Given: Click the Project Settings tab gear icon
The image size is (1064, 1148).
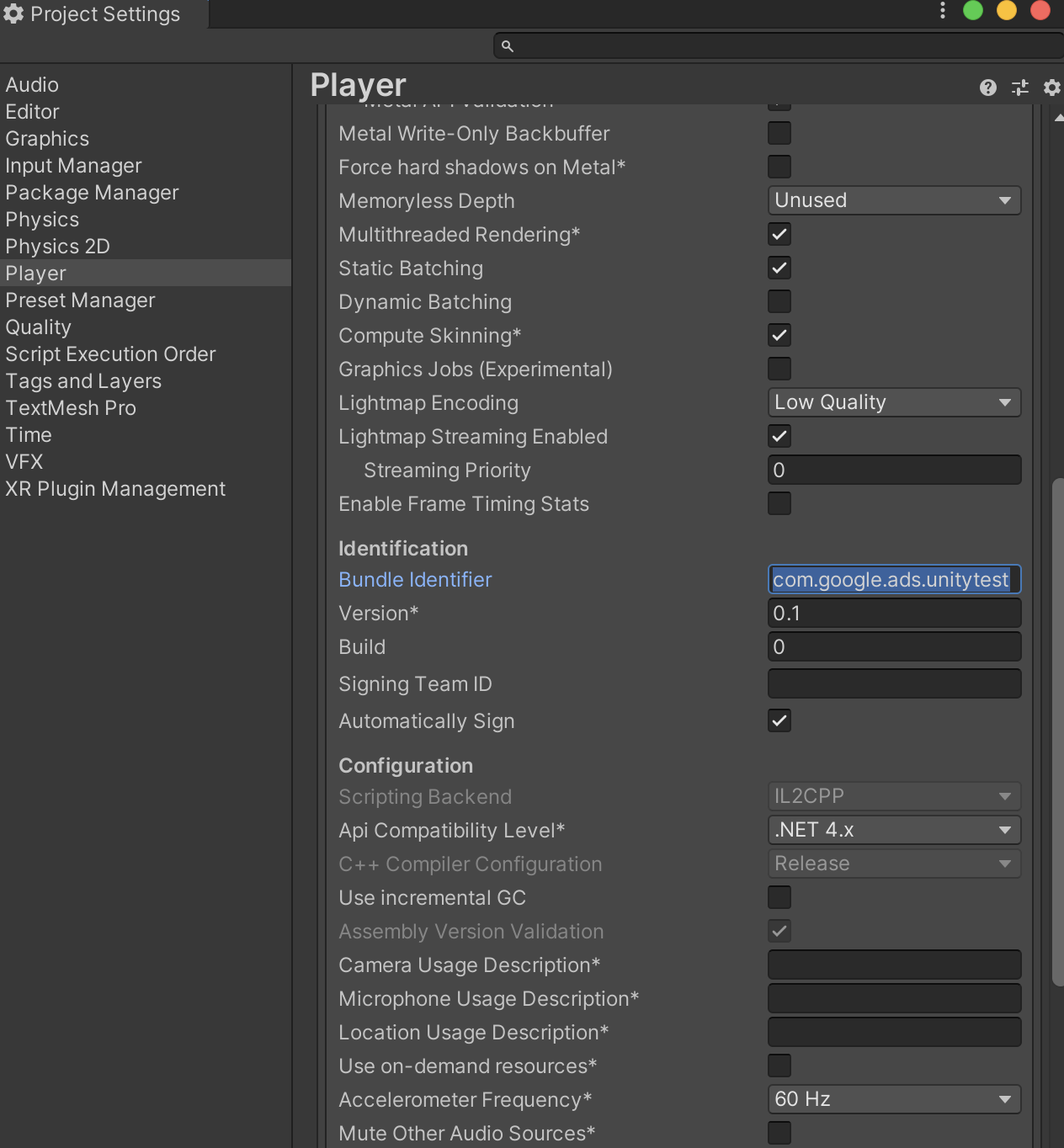Looking at the screenshot, I should tap(13, 14).
